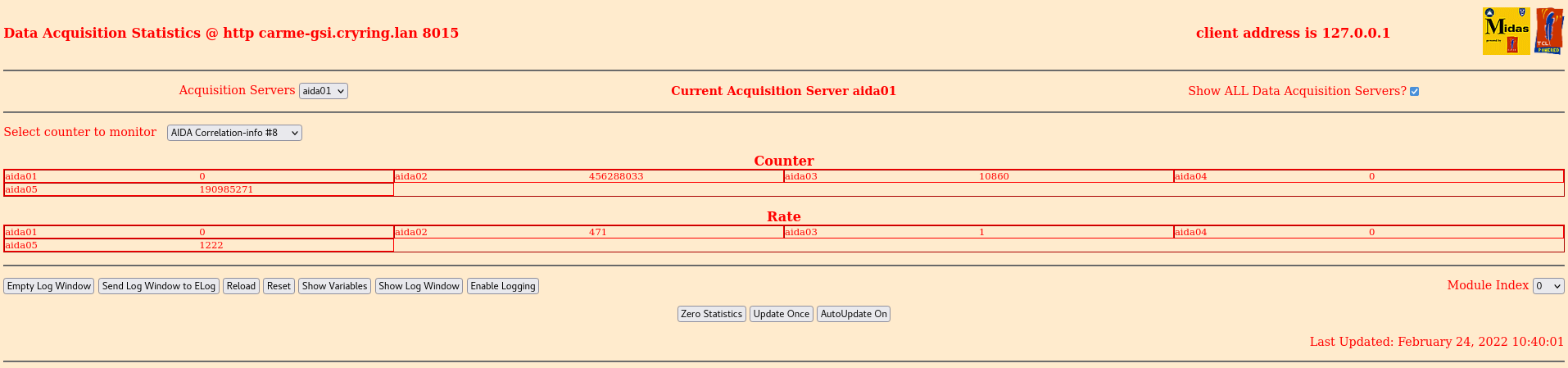1568x368 pixels.
Task: Click the Zero Statistics button
Action: pos(711,314)
